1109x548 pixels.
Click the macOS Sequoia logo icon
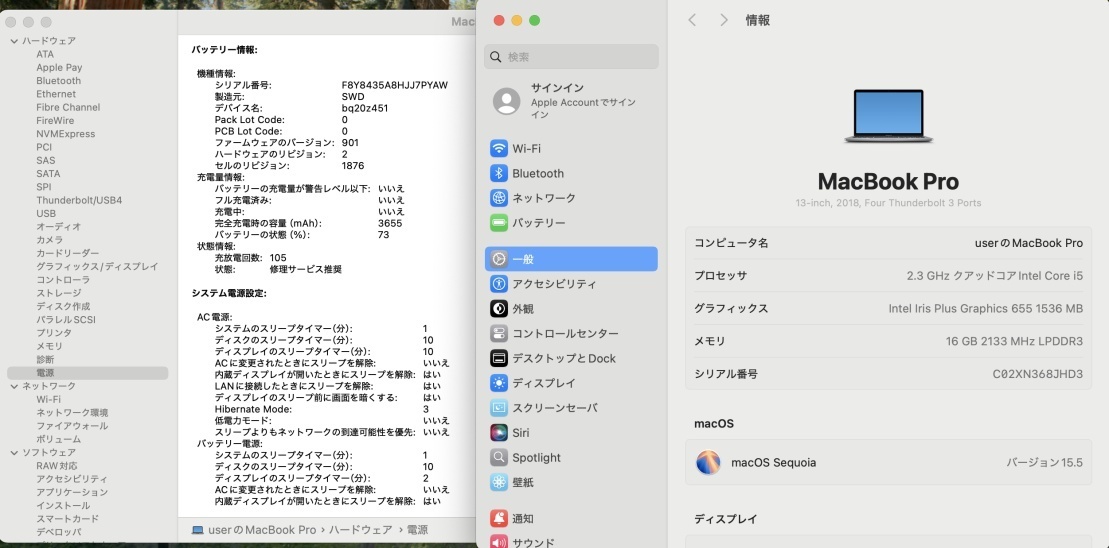point(708,462)
